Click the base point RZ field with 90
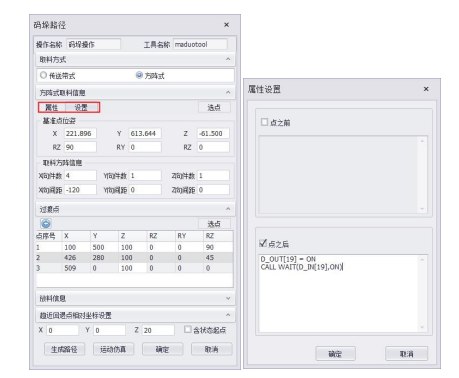The width and height of the screenshot is (459, 378). point(80,147)
